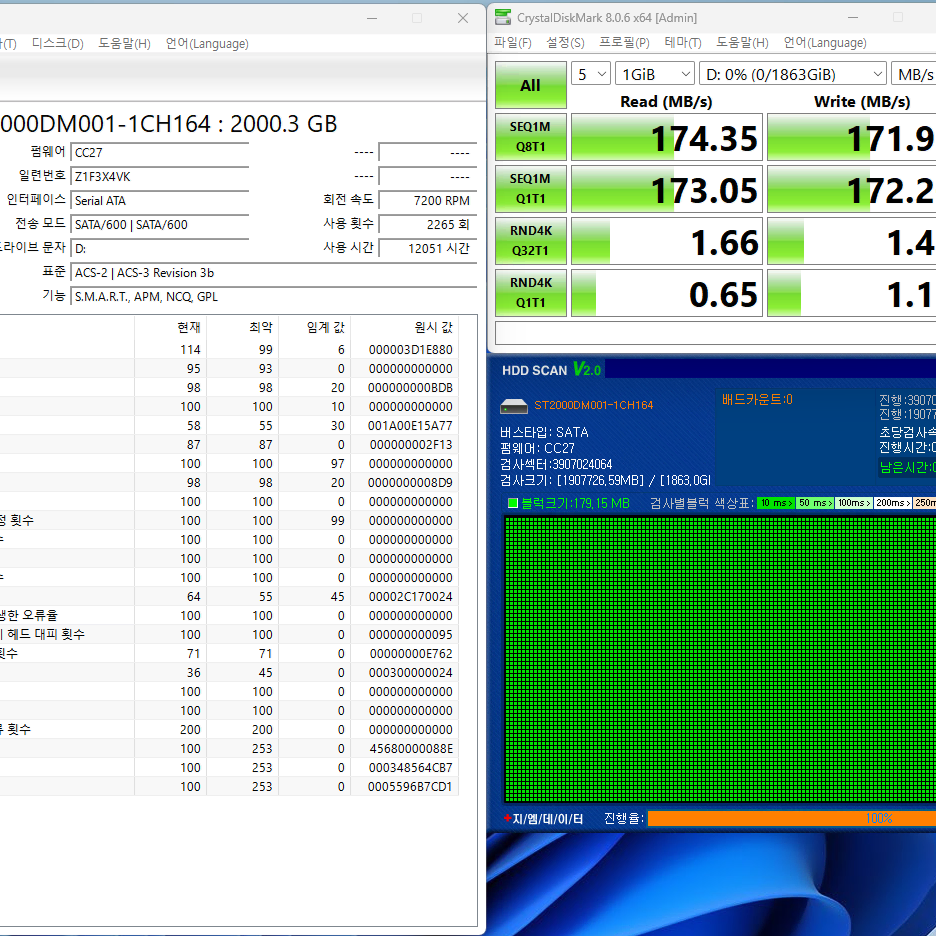Click the SEQ1M Q8T1 read result 174.35
This screenshot has height=936, width=936.
666,137
